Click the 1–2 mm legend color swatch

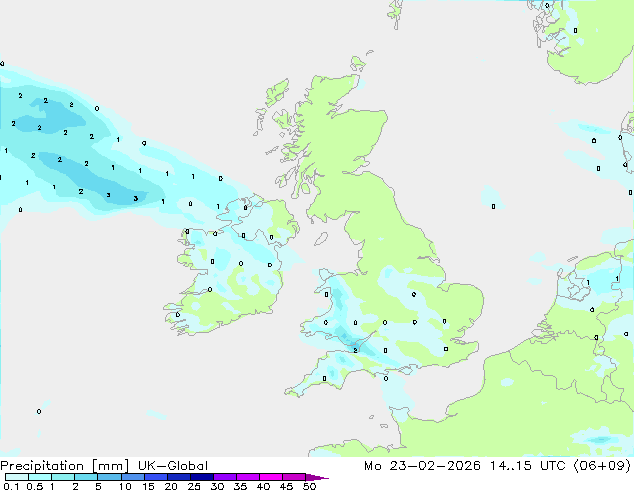tap(63, 477)
